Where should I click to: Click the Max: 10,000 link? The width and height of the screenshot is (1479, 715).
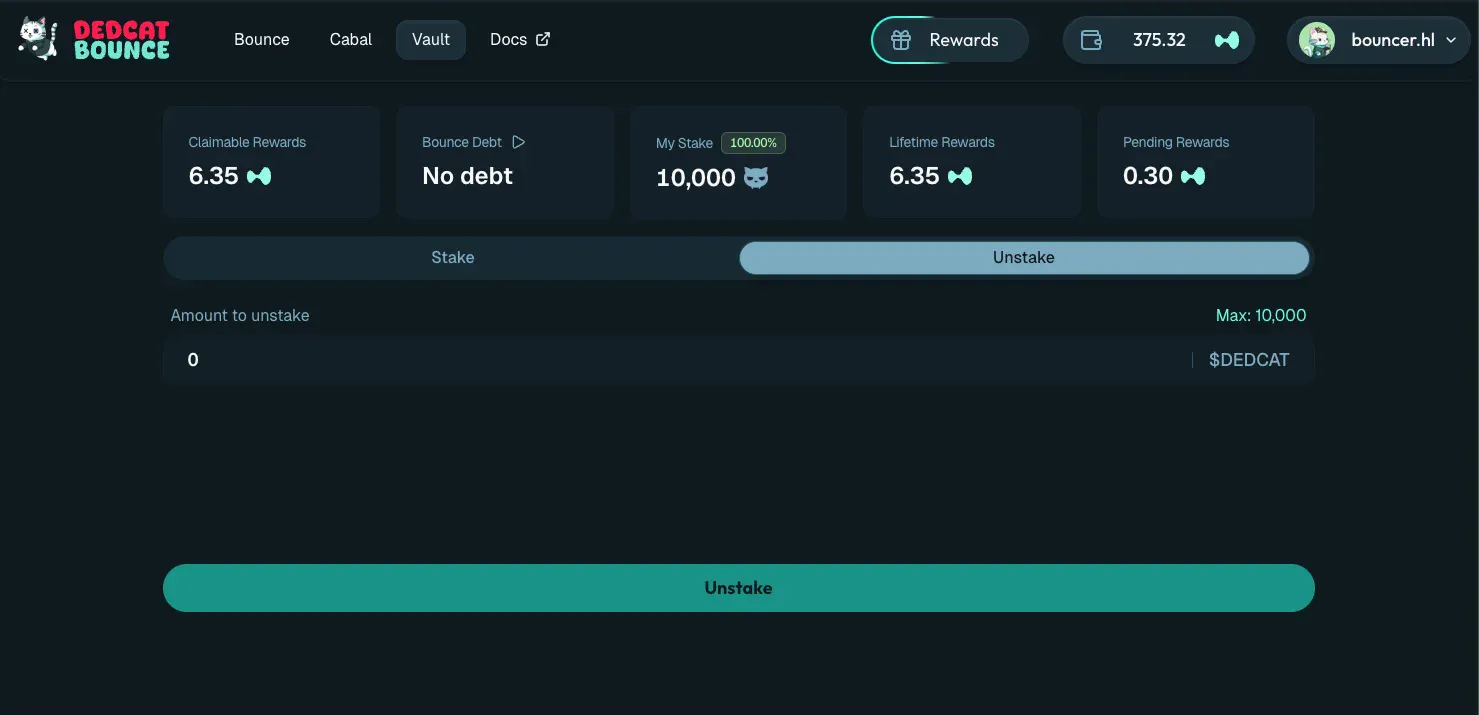1260,315
